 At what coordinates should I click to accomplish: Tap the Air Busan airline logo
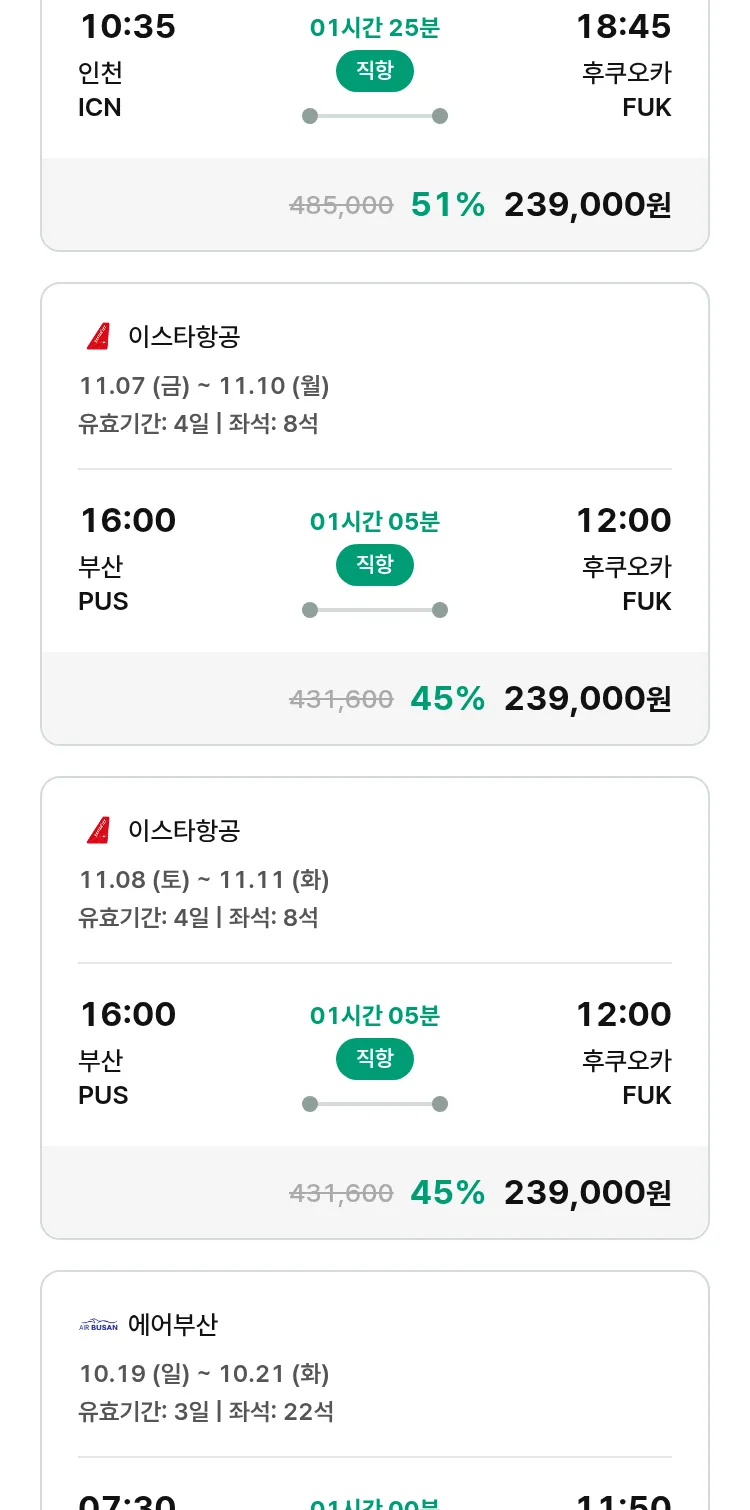point(98,1325)
